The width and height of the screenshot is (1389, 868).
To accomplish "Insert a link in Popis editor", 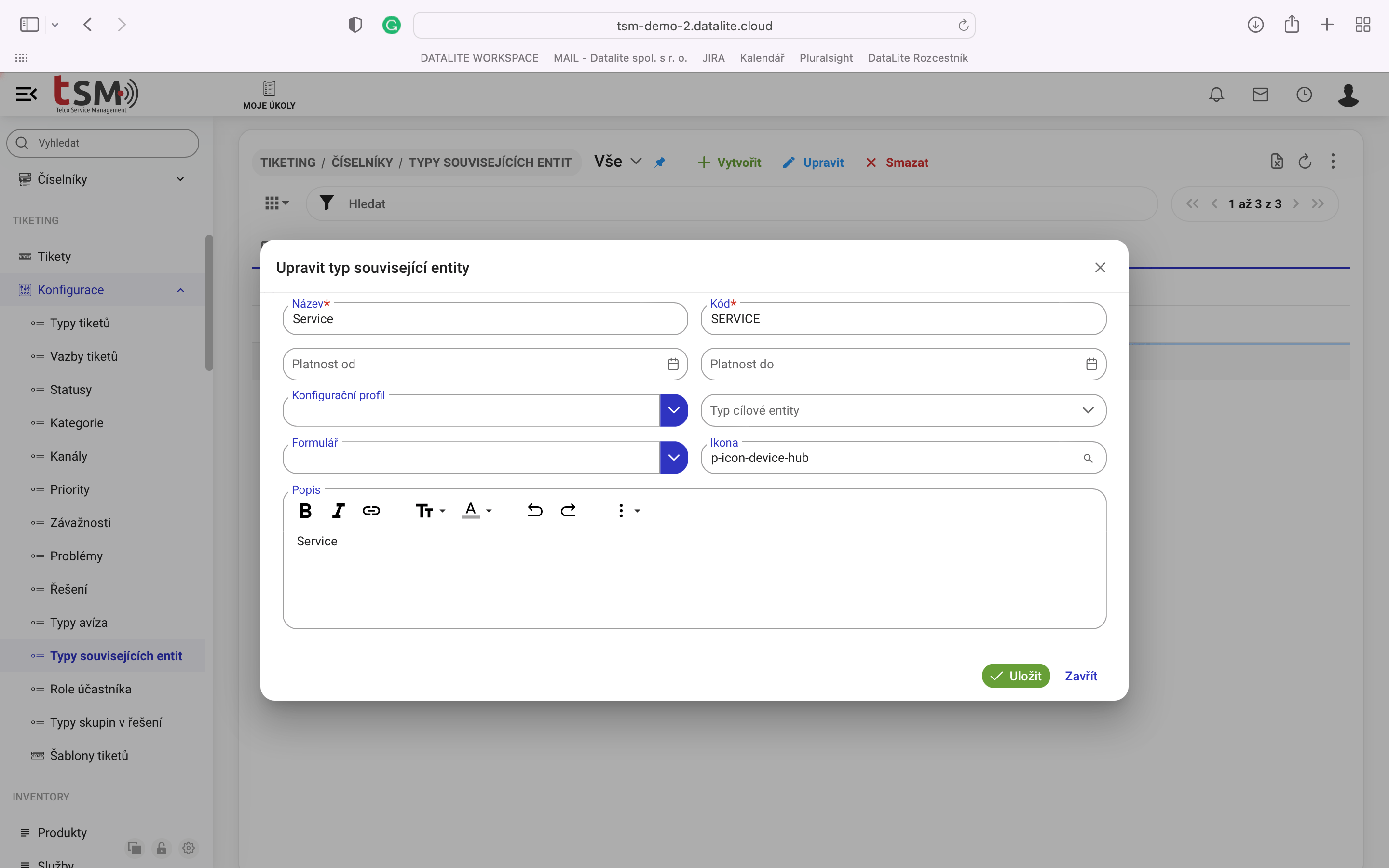I will [x=371, y=510].
